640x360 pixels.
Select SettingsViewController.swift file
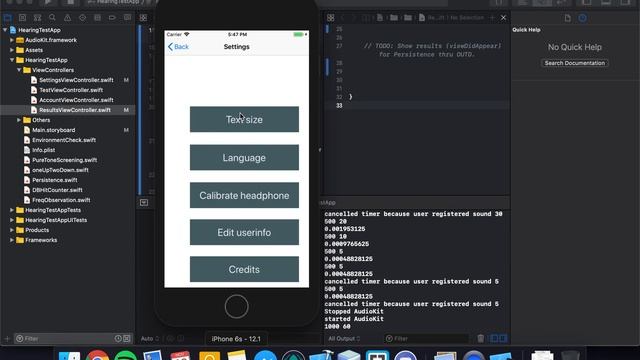tap(76, 80)
